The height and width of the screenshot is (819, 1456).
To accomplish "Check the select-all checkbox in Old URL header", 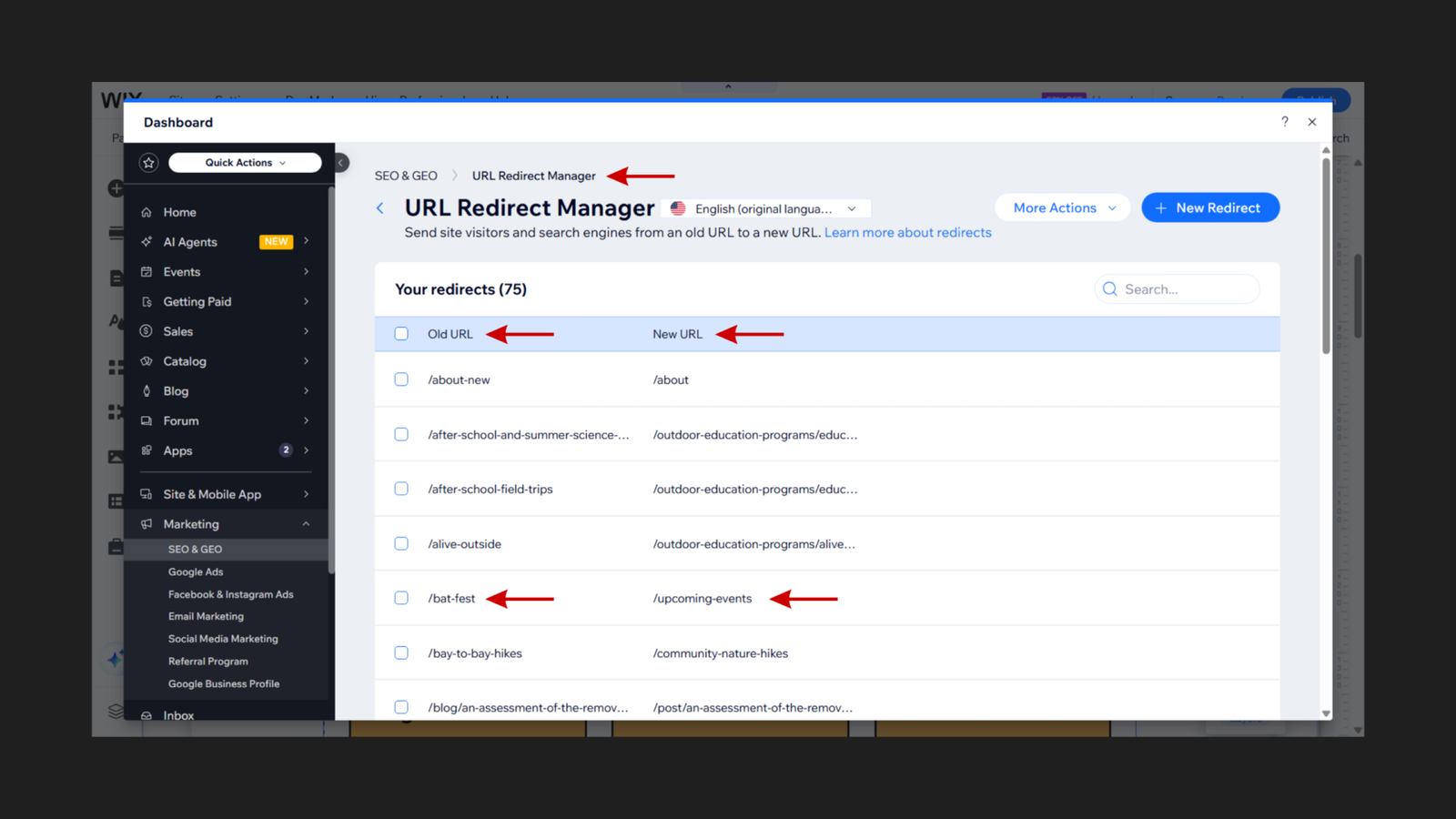I will click(401, 333).
